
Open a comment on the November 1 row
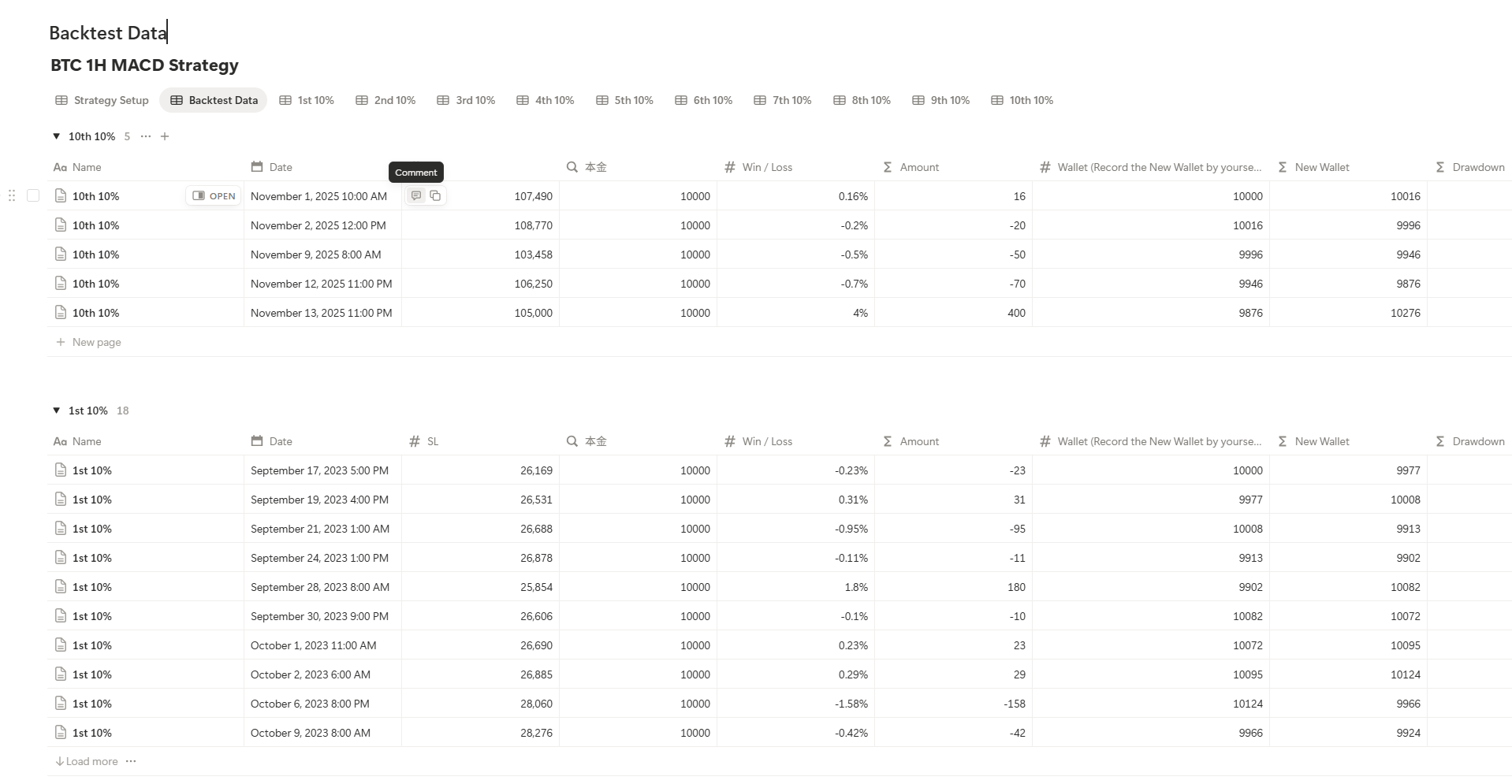coord(416,195)
